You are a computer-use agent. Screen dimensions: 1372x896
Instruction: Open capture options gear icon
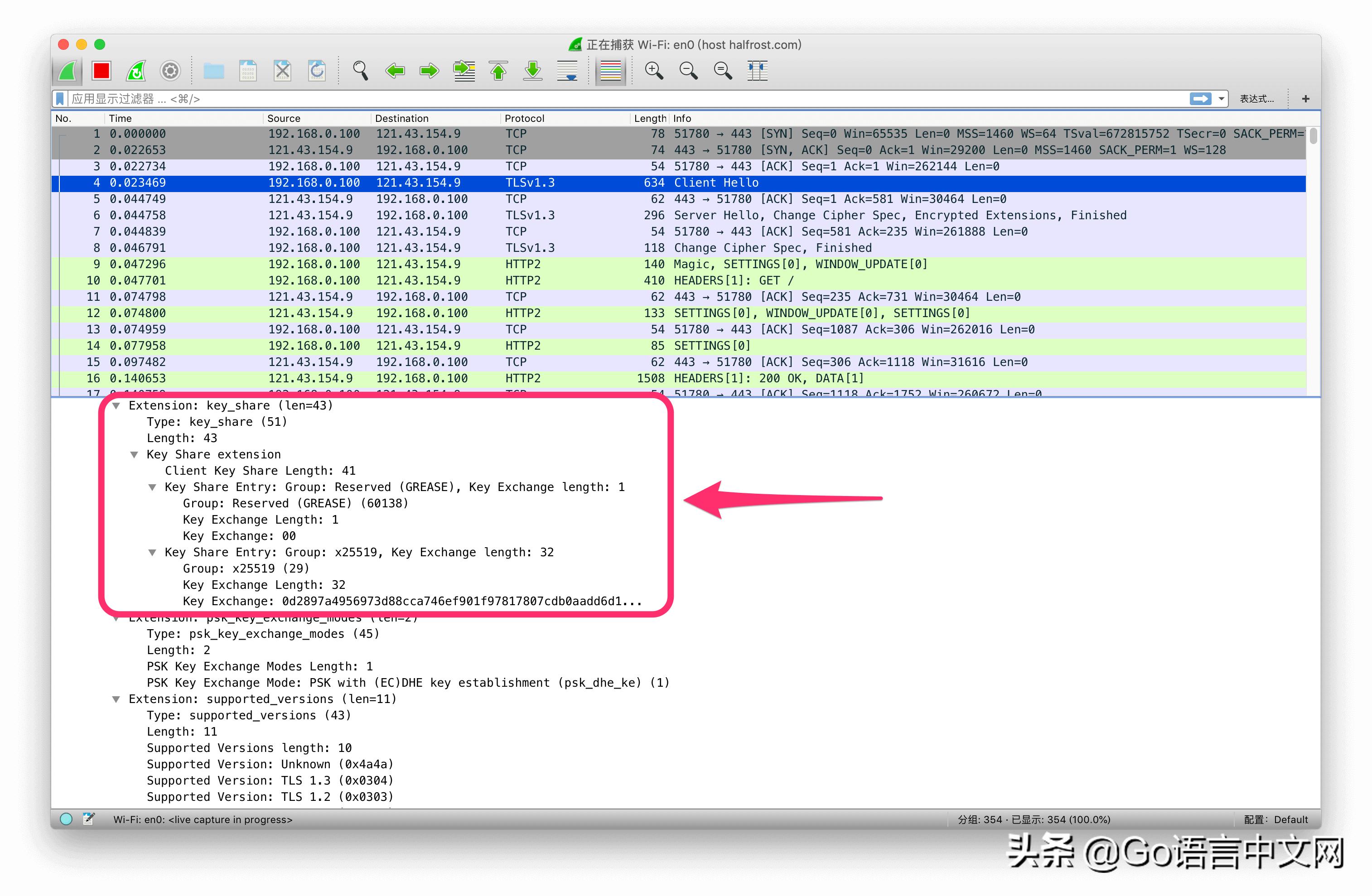coord(170,71)
